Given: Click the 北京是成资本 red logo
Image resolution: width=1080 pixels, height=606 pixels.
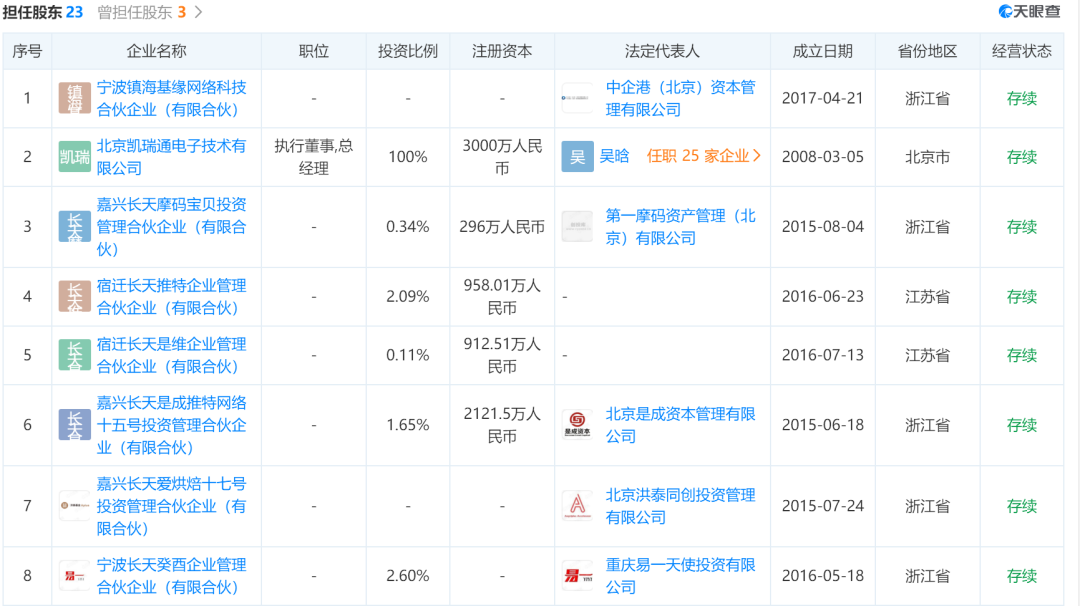Looking at the screenshot, I should [577, 425].
